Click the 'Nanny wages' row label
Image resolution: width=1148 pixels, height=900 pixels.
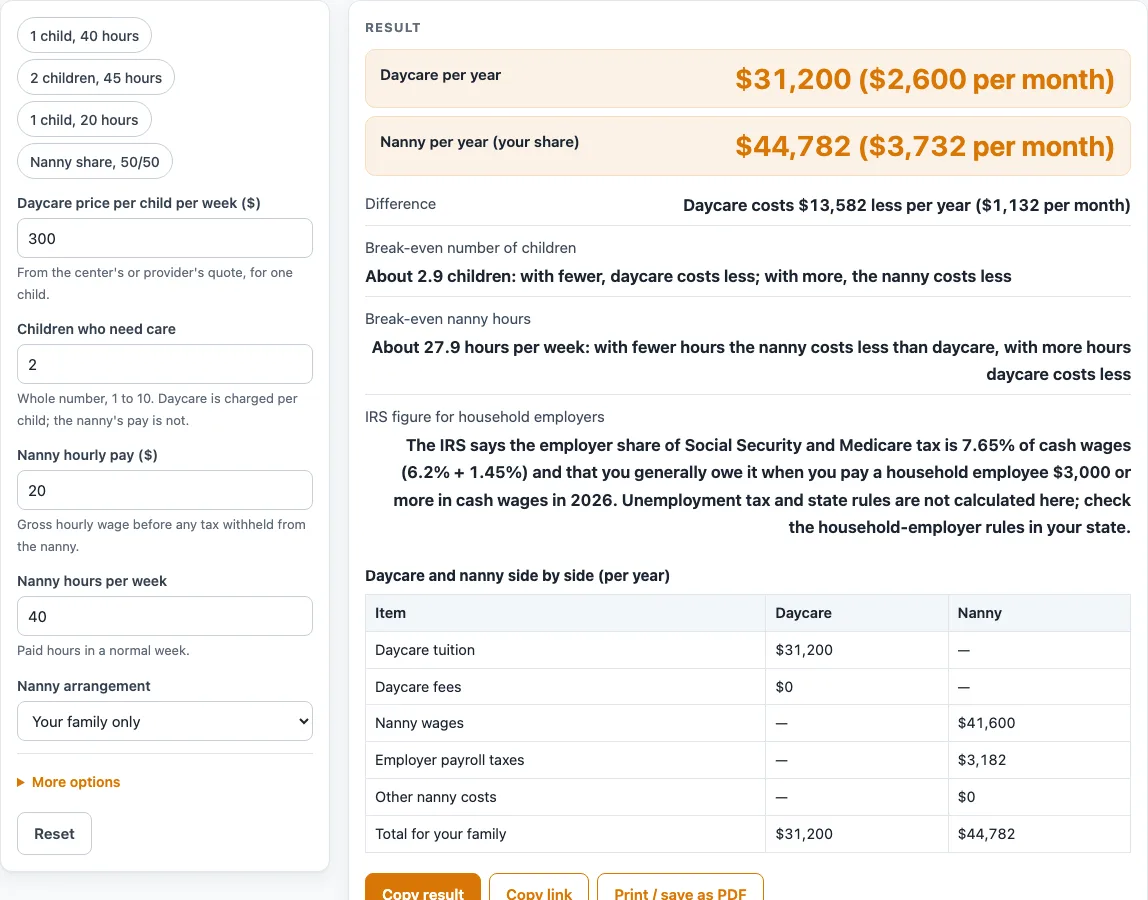420,723
